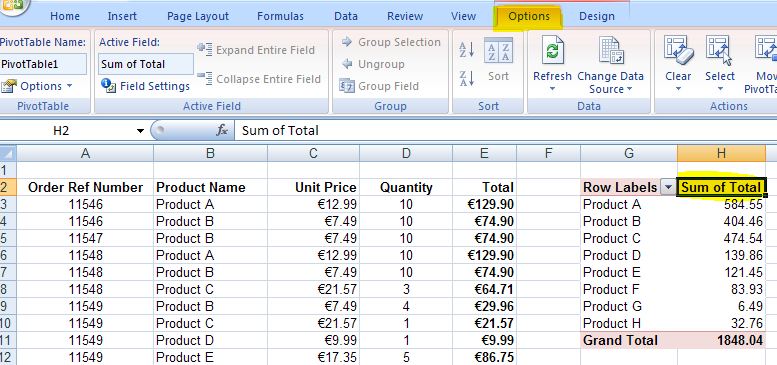The width and height of the screenshot is (777, 365).
Task: Click the select-all corner button
Action: [x=8, y=154]
